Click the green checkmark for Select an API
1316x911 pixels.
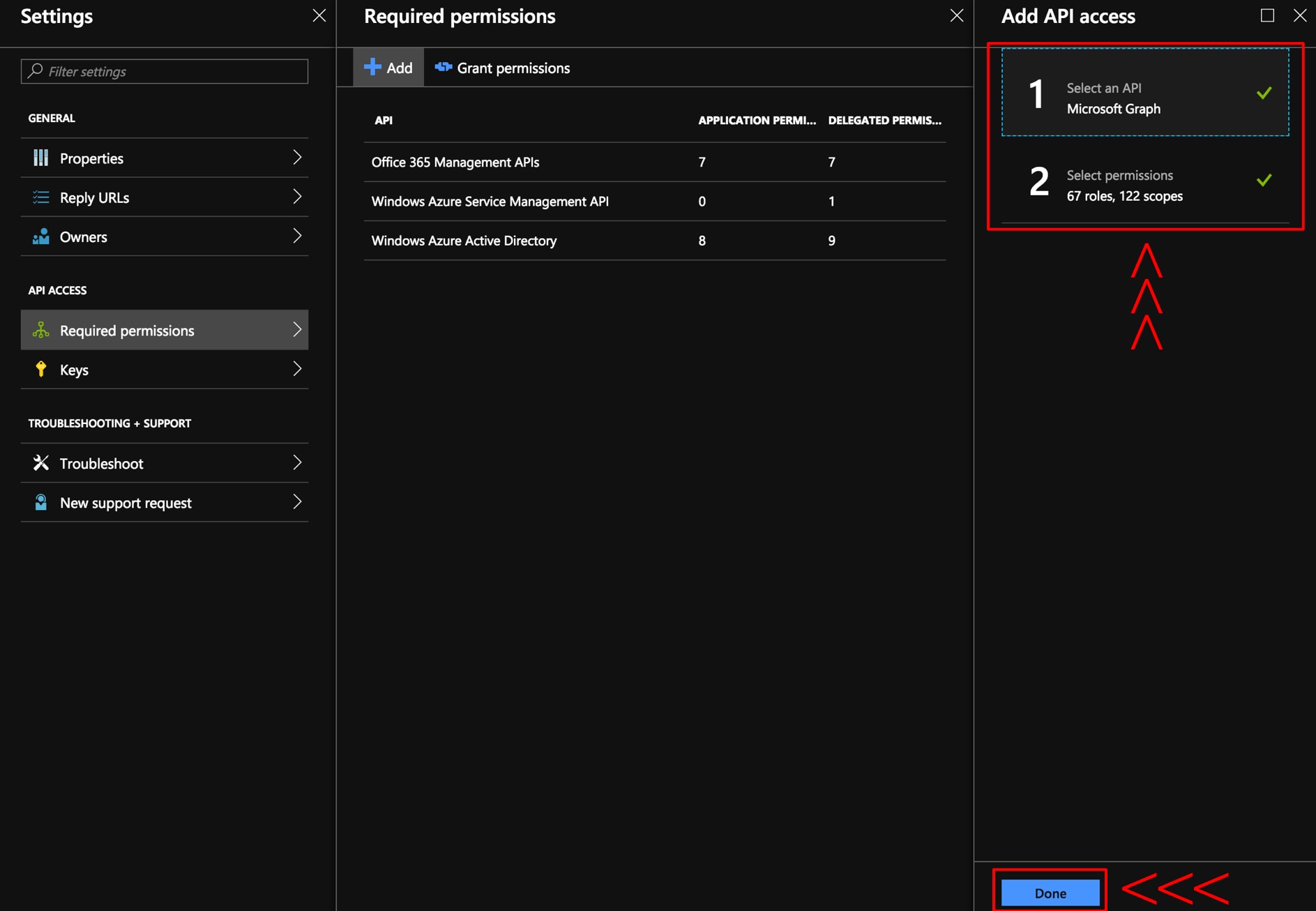pyautogui.click(x=1264, y=92)
